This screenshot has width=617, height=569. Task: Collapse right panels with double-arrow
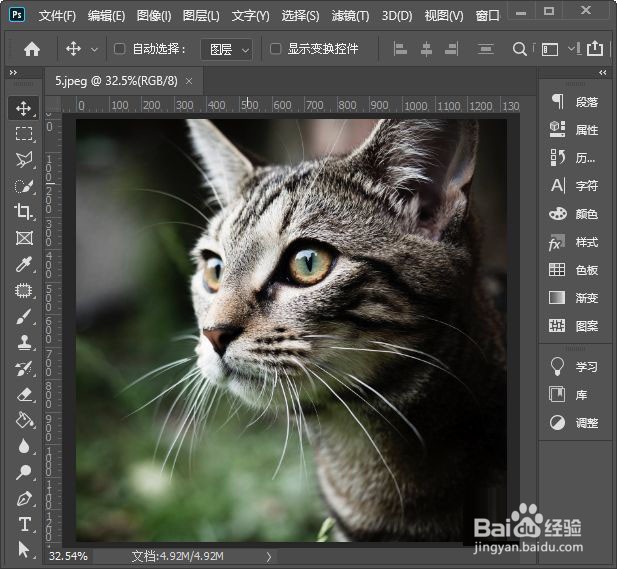point(602,72)
